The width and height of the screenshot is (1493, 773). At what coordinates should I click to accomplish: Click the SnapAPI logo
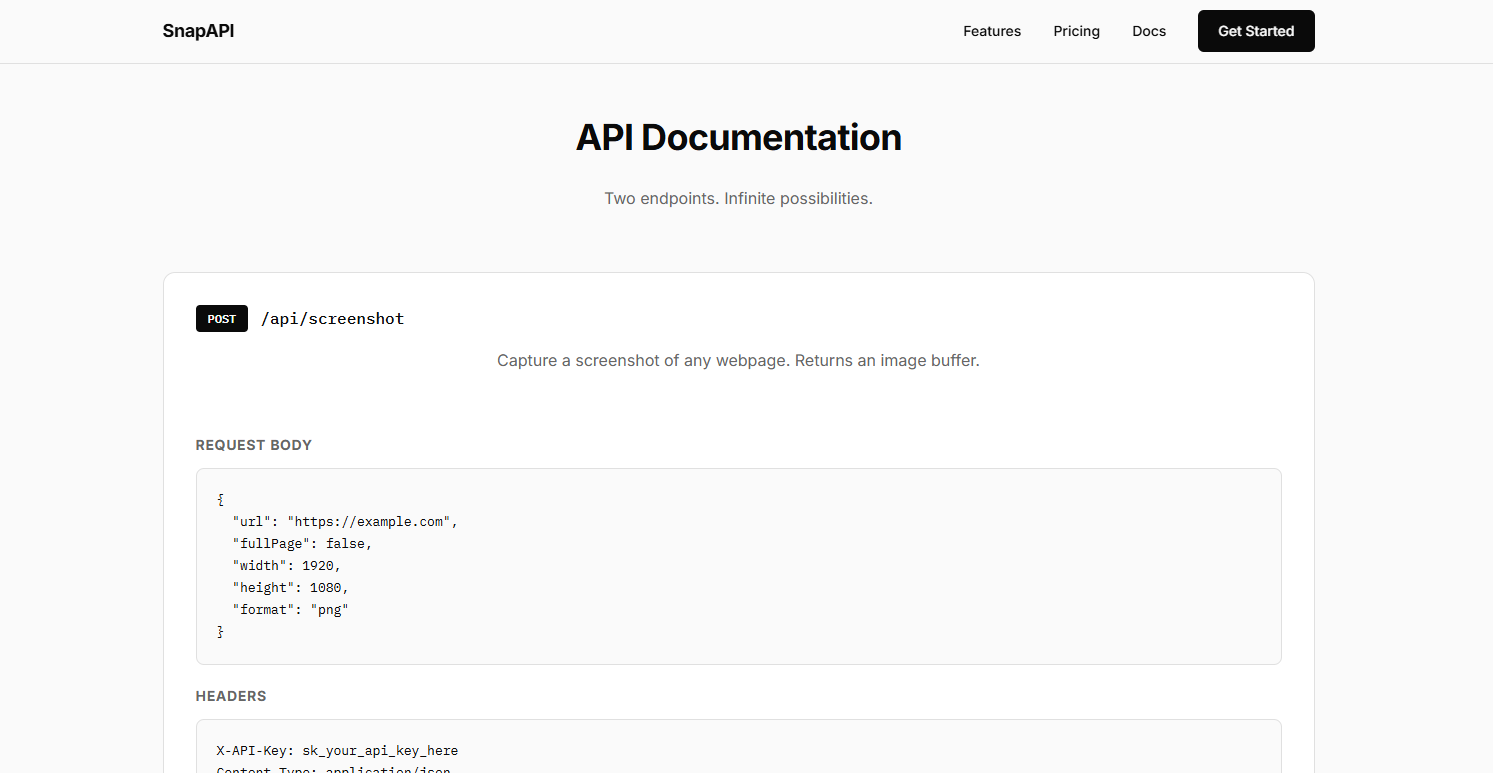(x=198, y=31)
